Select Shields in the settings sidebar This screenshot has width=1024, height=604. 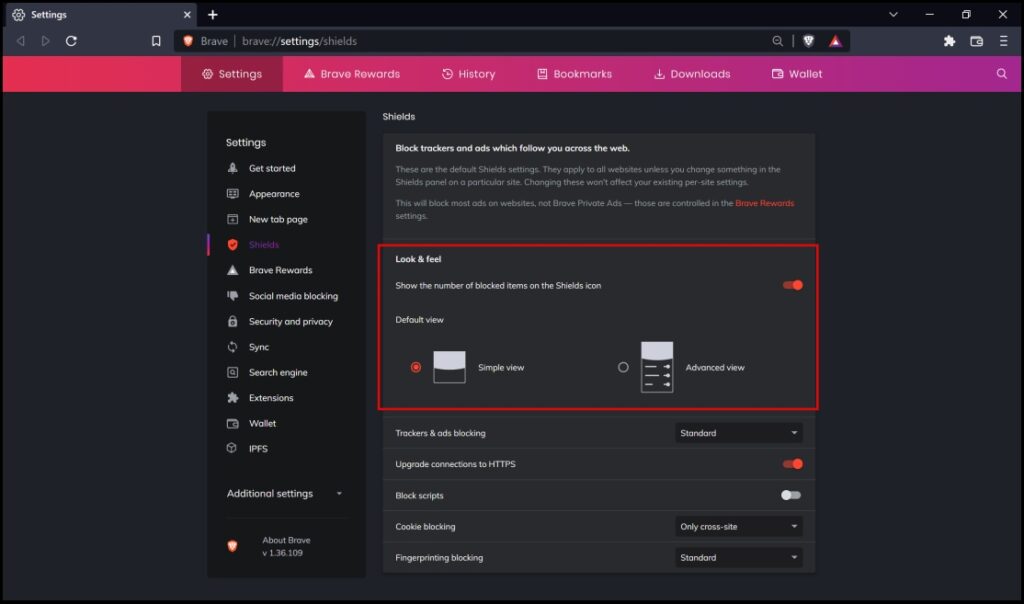[x=264, y=245]
